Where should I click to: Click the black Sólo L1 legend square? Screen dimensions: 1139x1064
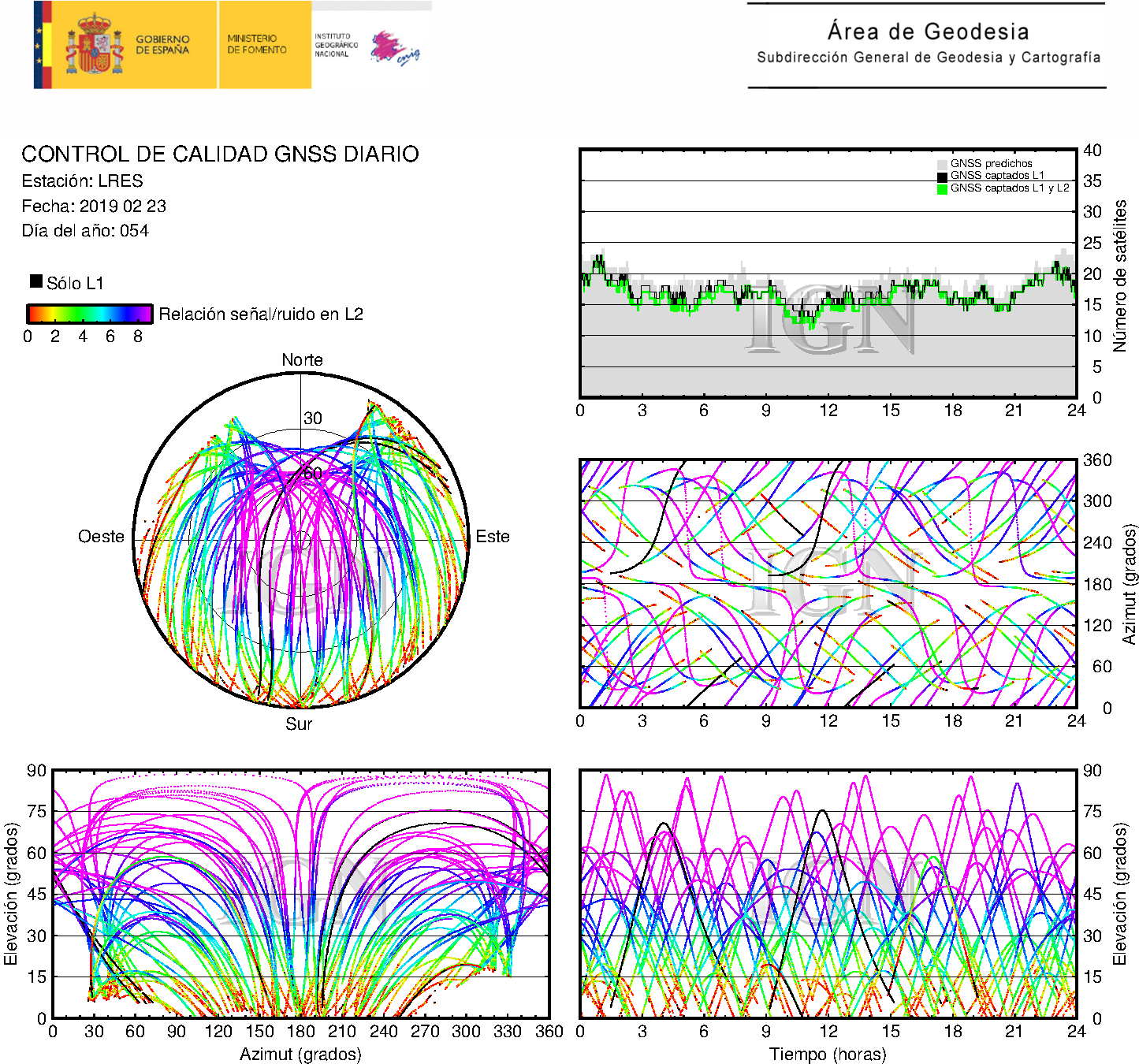(x=36, y=281)
